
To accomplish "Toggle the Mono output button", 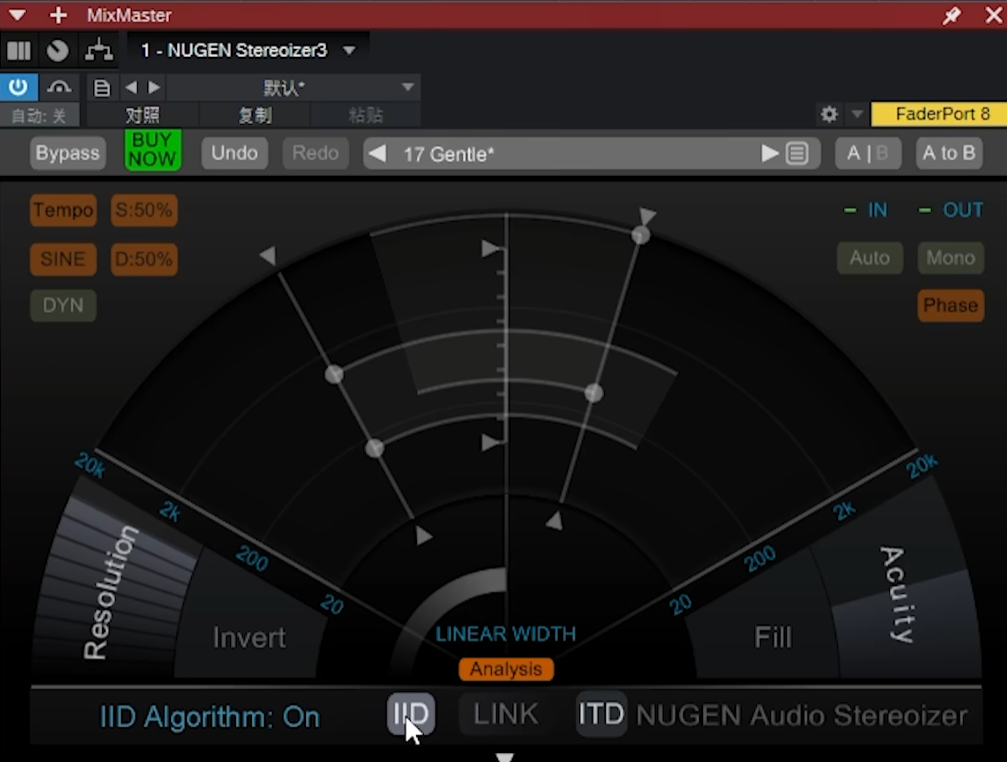I will tap(950, 258).
